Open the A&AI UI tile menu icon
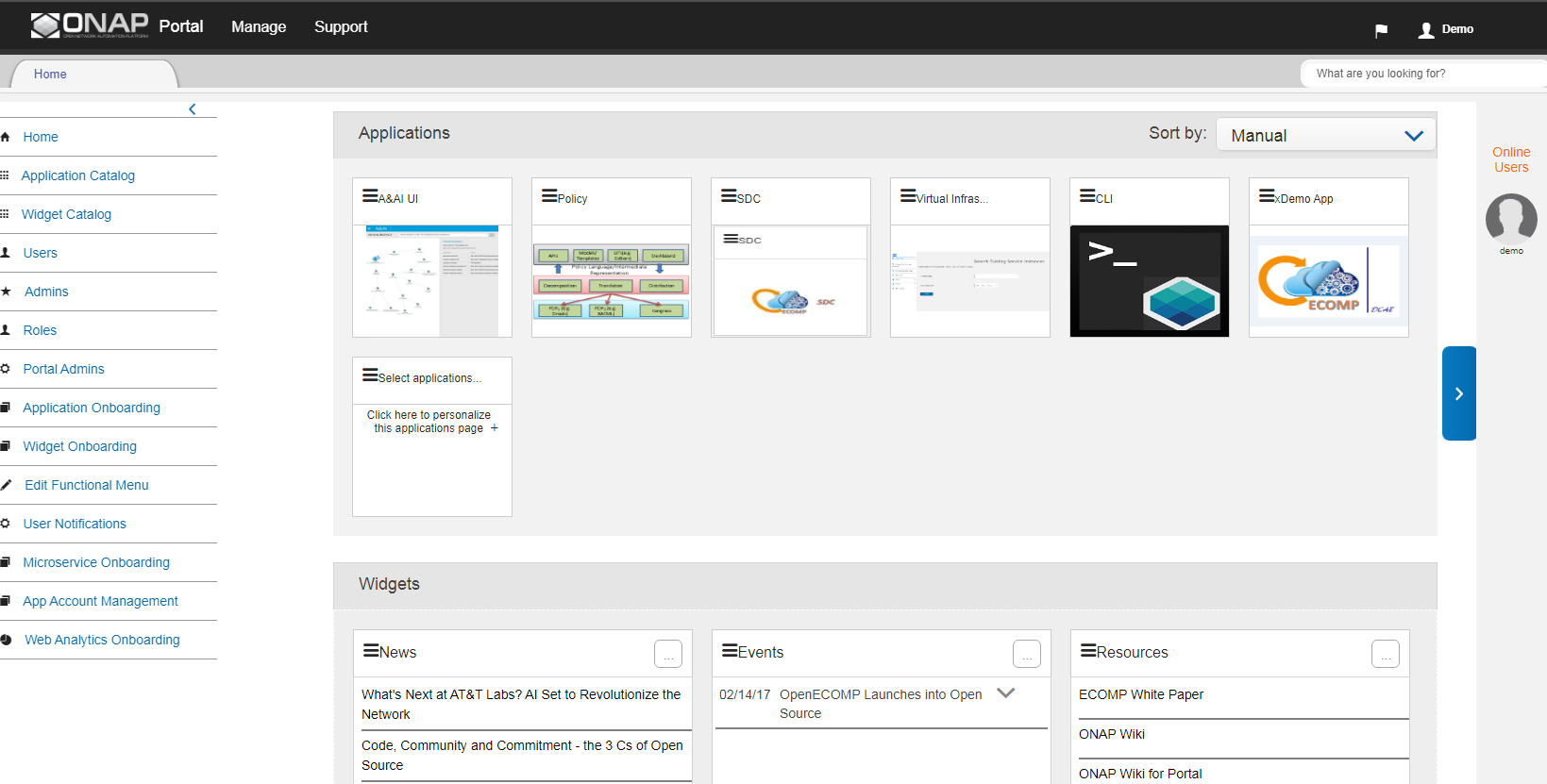Viewport: 1547px width, 784px height. [x=370, y=196]
